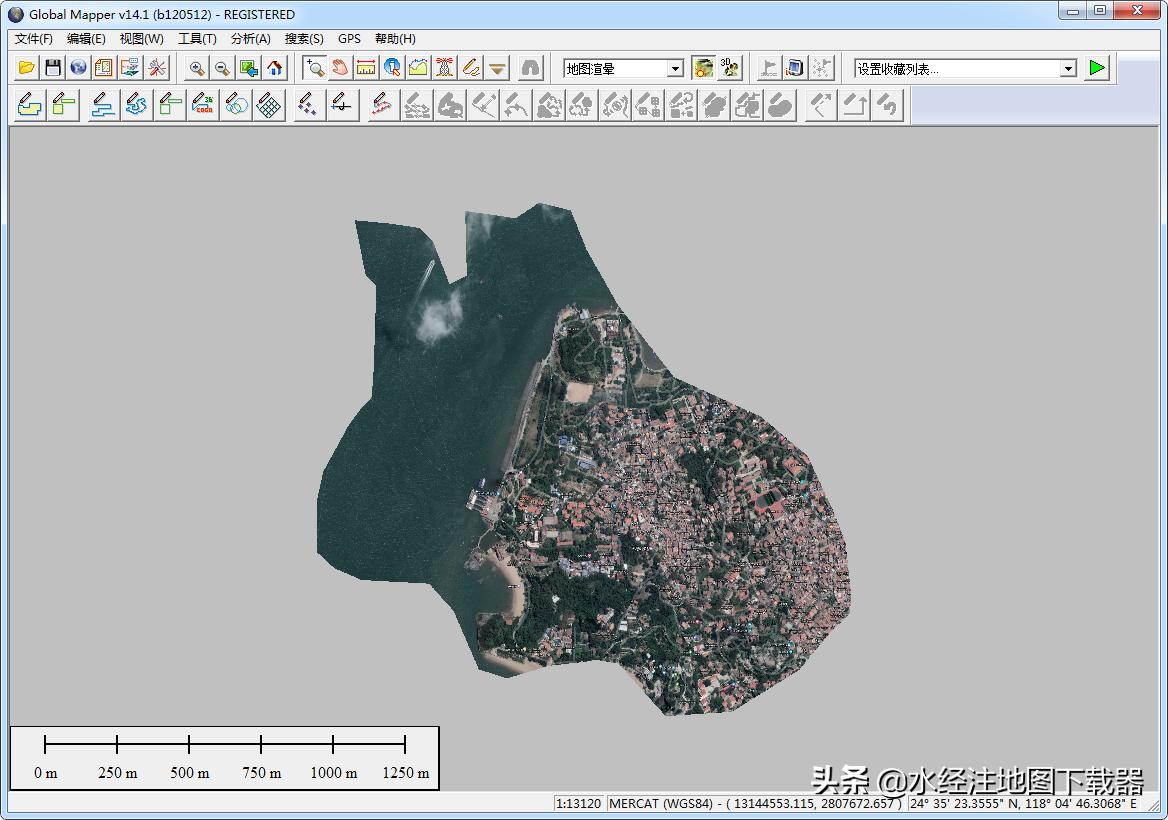Open the 工具(T) menu
The image size is (1168, 820).
coord(197,39)
